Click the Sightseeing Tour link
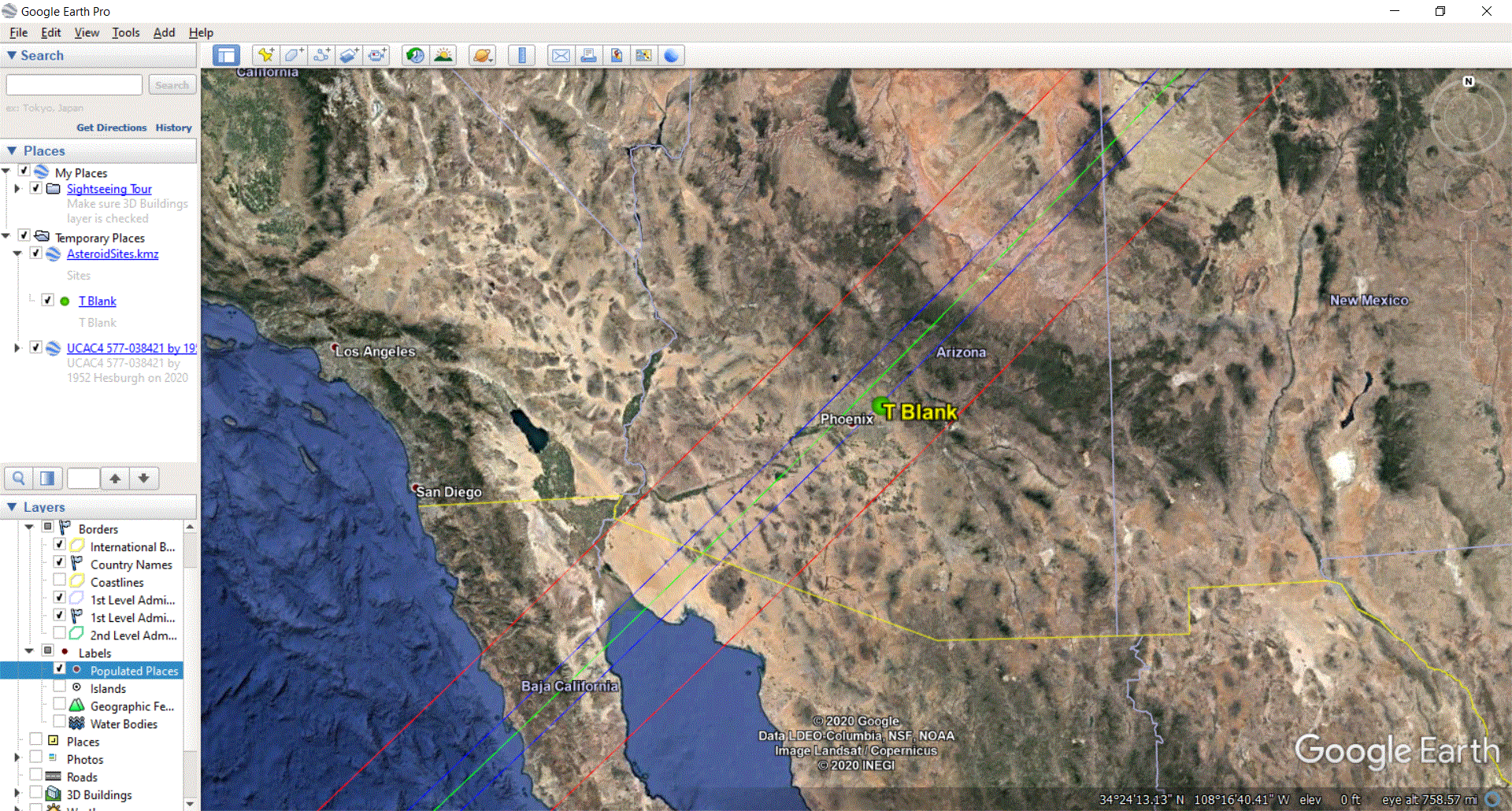 [x=109, y=189]
